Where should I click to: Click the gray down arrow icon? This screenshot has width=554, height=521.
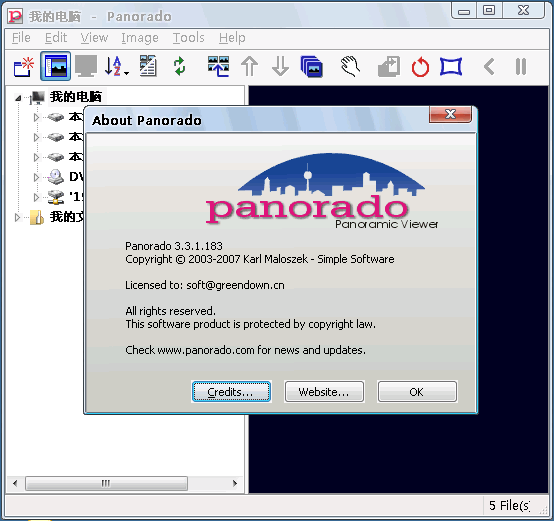click(x=281, y=66)
